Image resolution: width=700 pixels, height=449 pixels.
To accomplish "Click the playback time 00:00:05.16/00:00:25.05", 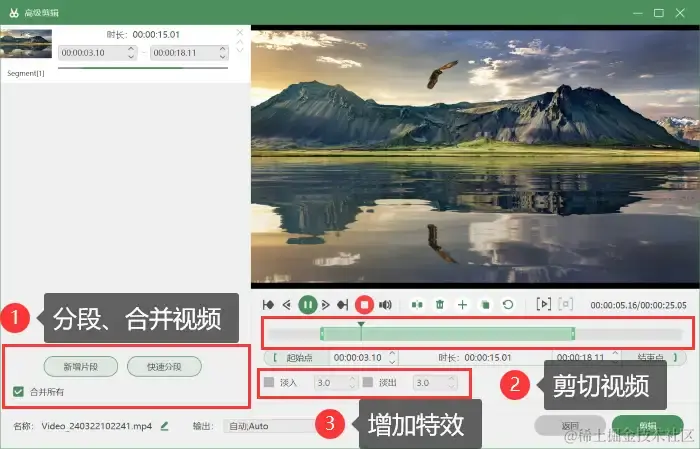I will [x=638, y=305].
